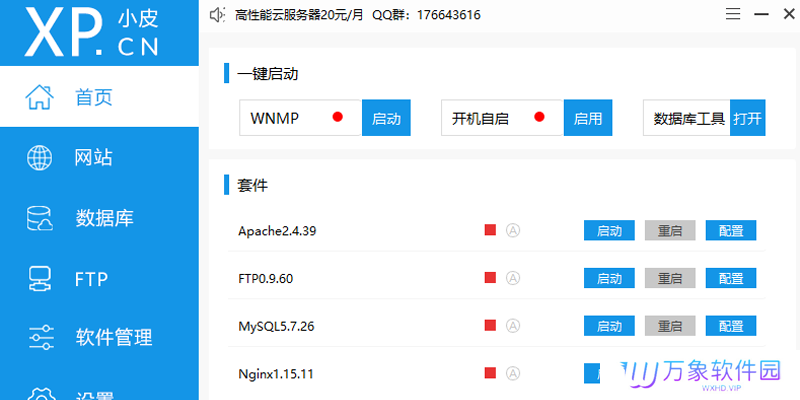The height and width of the screenshot is (400, 800).
Task: Click the Nginx1.15.11 label
Action: [276, 374]
